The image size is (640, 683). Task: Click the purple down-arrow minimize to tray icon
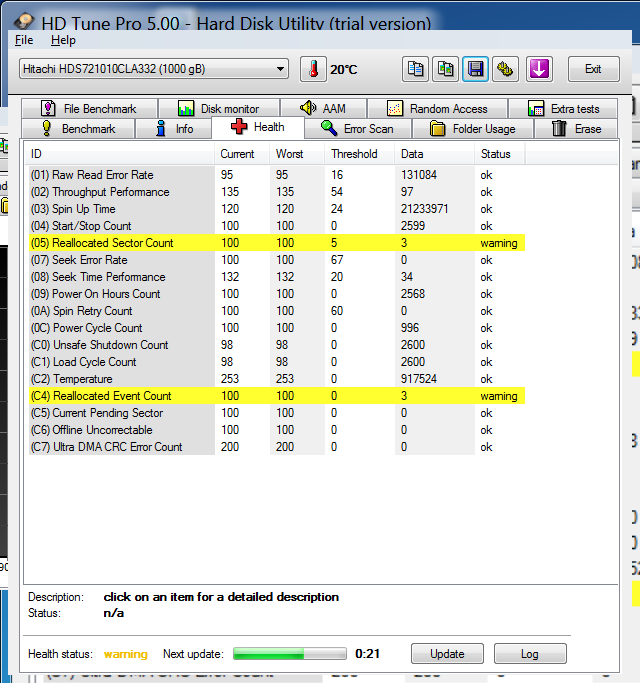[539, 69]
